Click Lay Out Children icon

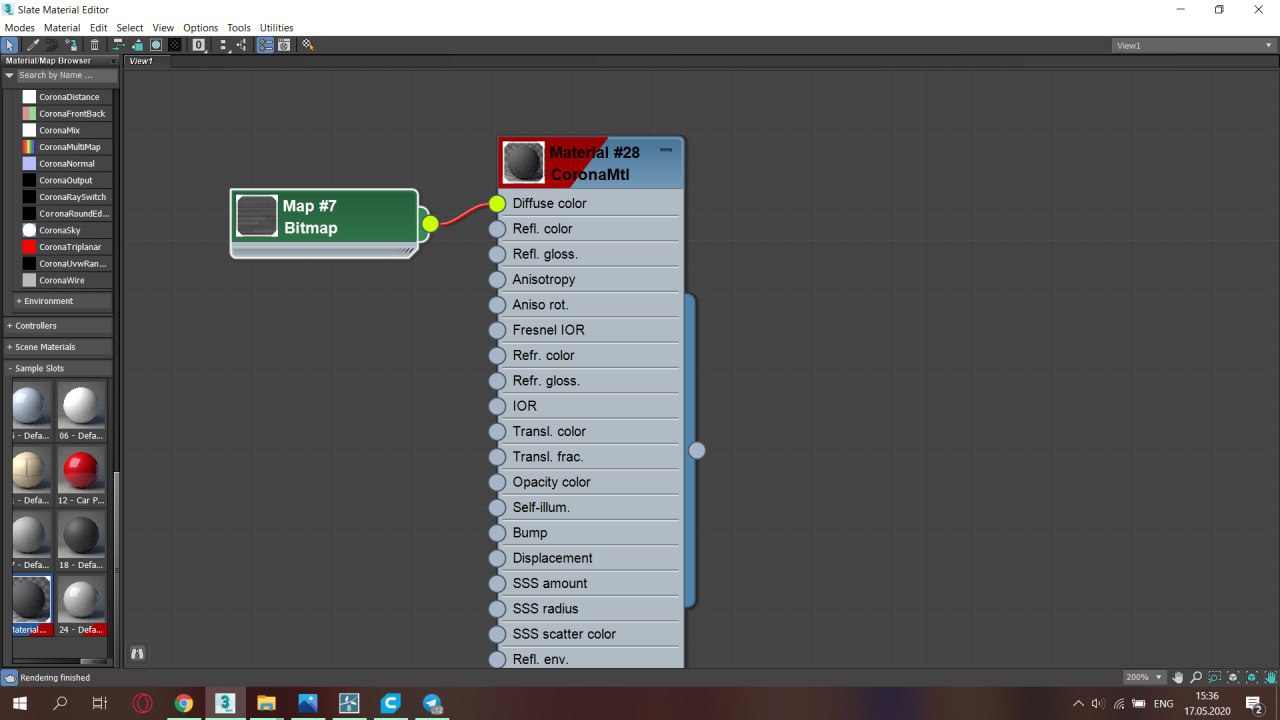242,45
